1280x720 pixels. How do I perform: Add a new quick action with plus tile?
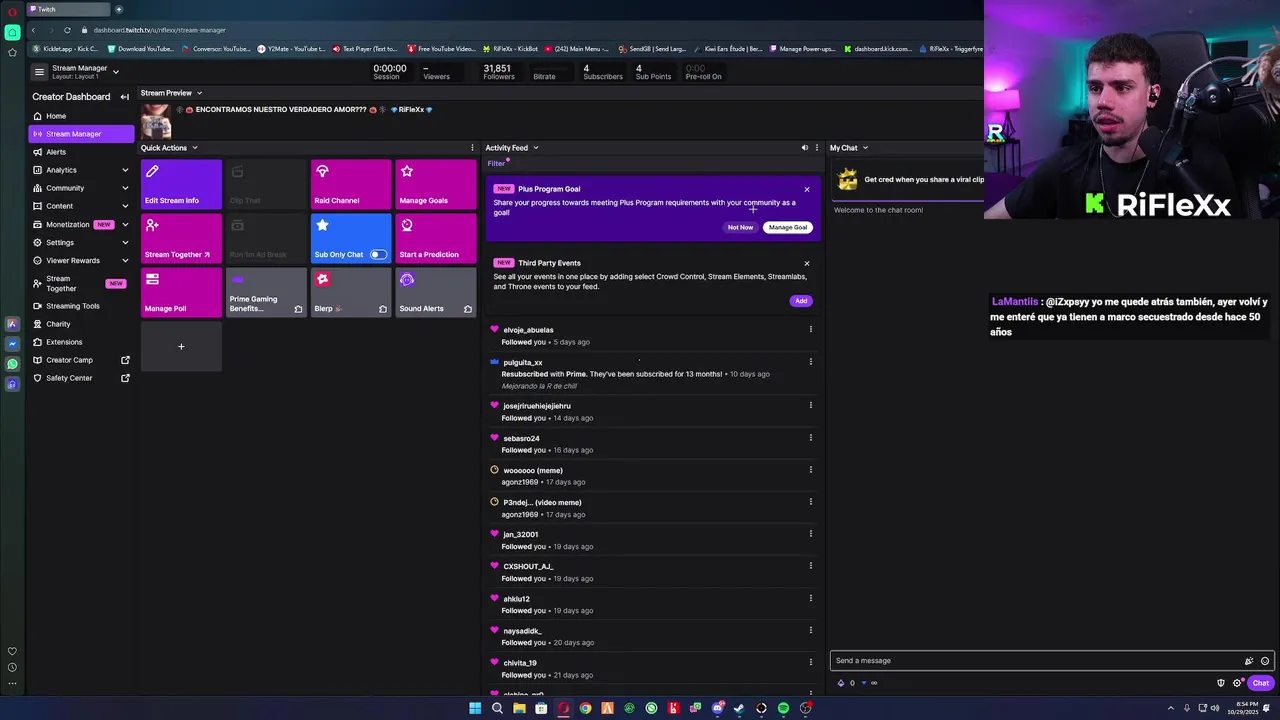click(x=181, y=346)
